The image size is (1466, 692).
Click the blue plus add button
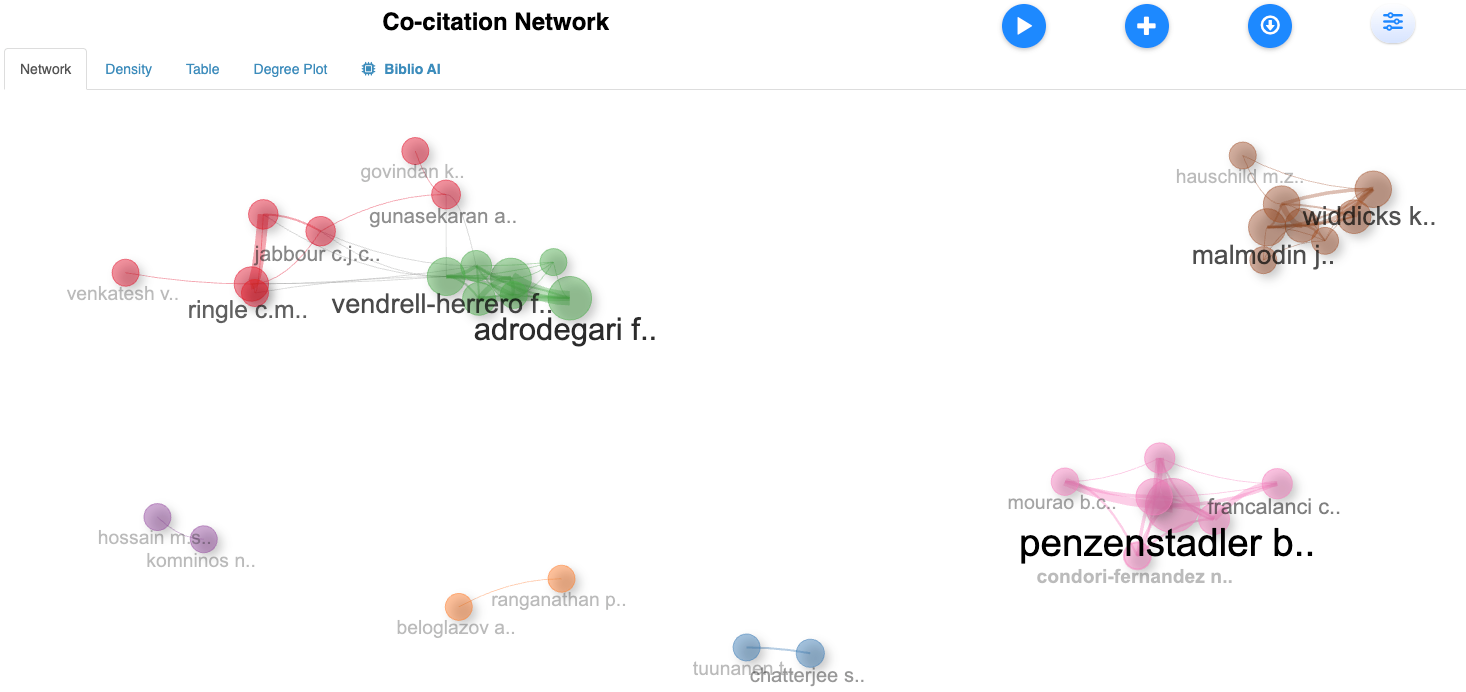coord(1146,26)
